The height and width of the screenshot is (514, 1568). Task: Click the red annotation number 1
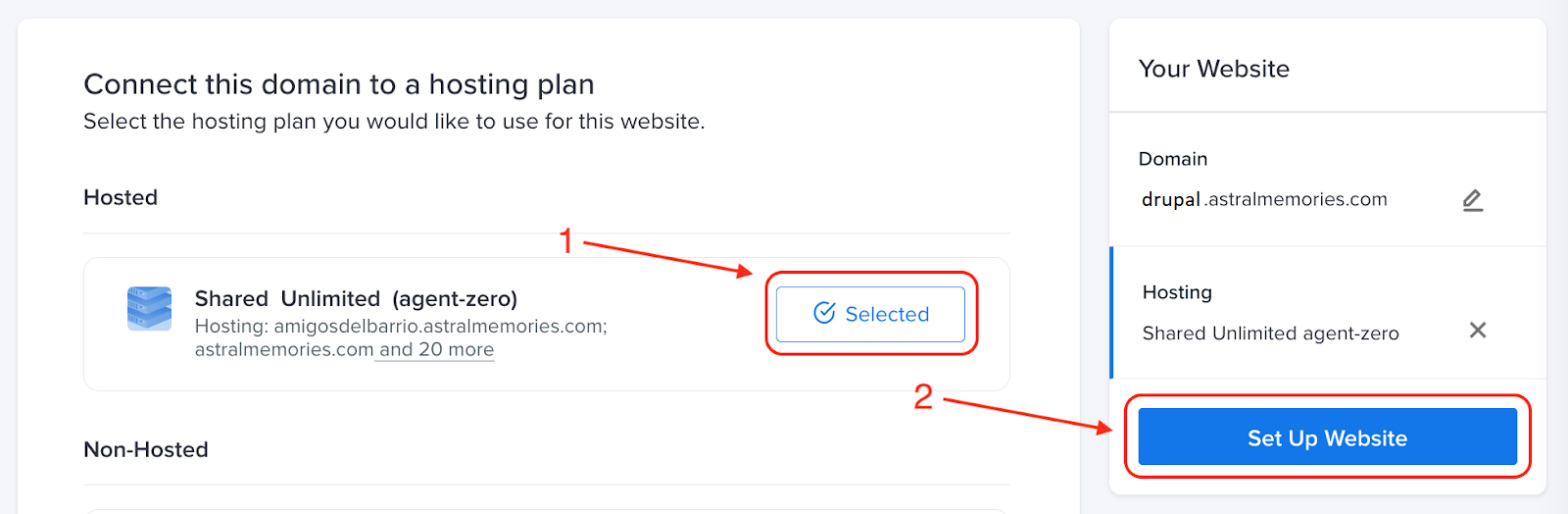(x=565, y=240)
